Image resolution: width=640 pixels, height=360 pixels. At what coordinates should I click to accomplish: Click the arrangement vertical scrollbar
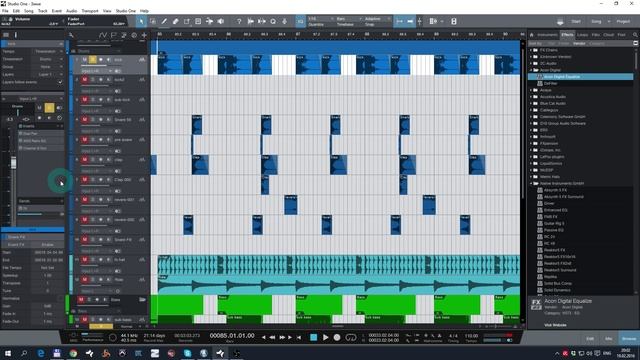[523, 122]
